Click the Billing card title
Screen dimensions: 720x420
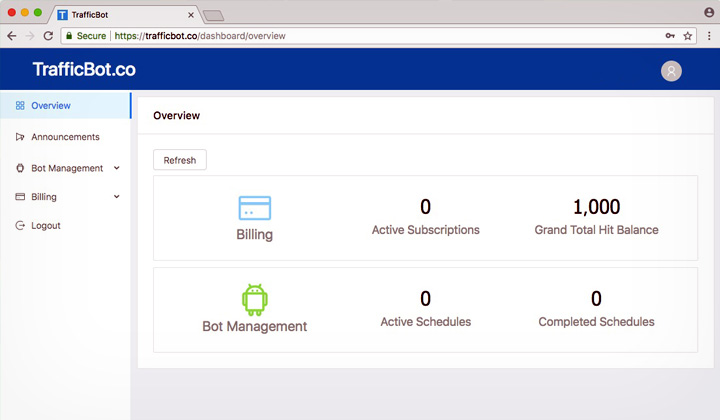pos(254,235)
